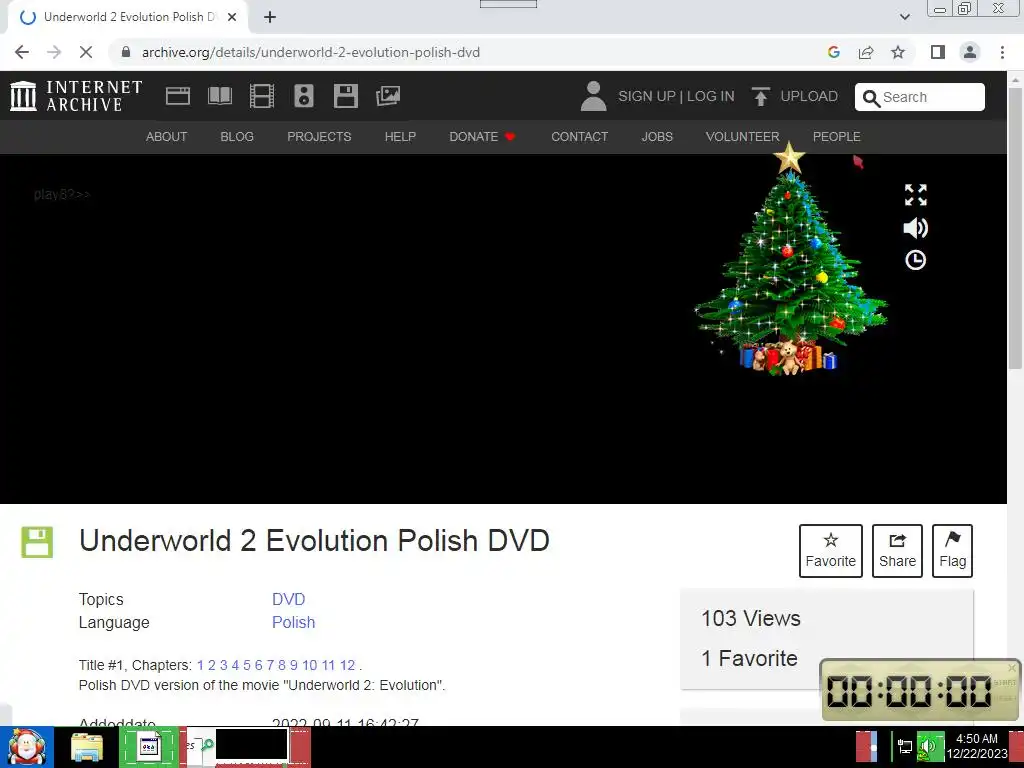Share this page via address bar icon

[866, 52]
